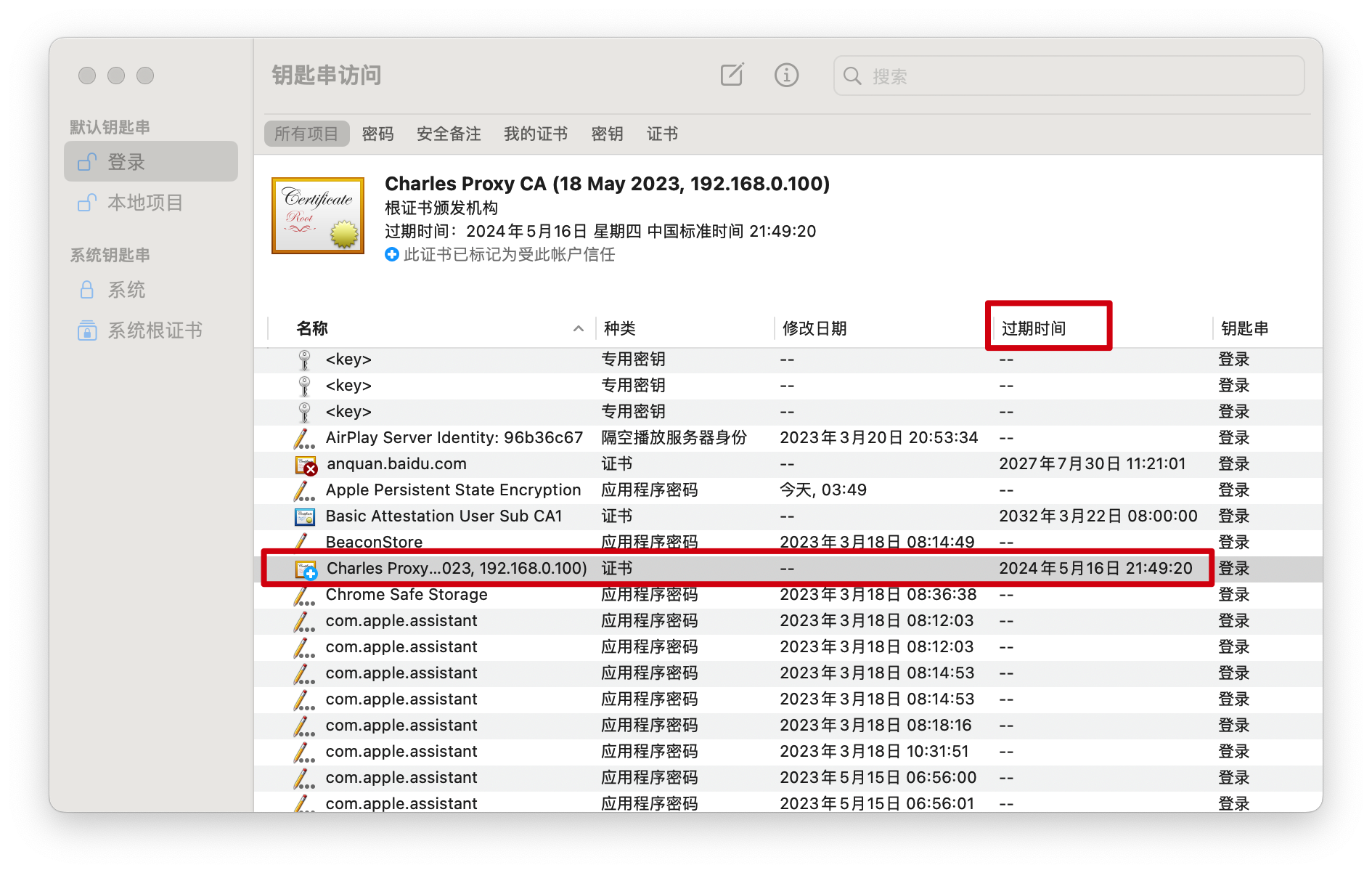Click the sort direction arrow in 名称 header

pos(579,328)
